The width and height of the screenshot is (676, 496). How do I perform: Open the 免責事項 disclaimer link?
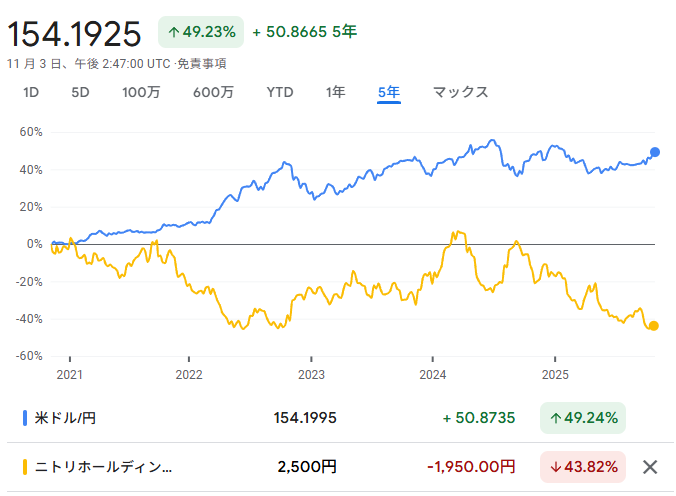coord(202,63)
